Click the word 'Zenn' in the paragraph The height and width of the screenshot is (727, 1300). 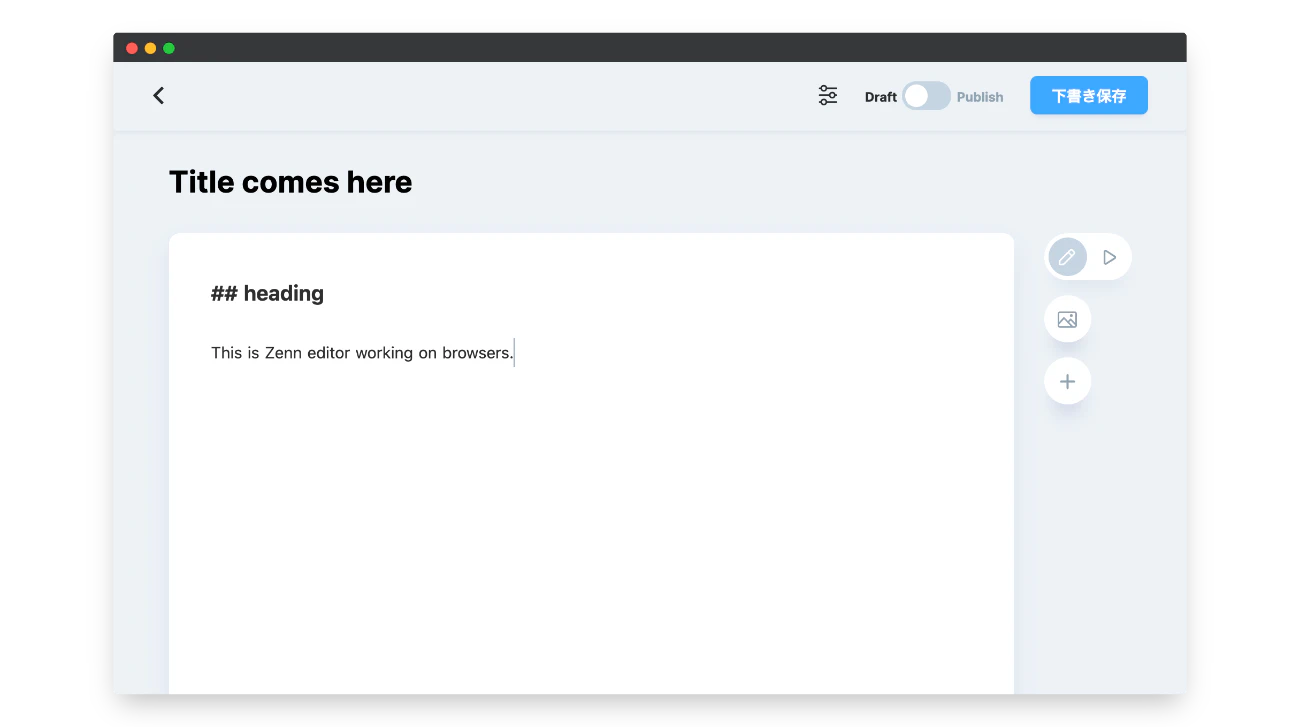(x=283, y=353)
